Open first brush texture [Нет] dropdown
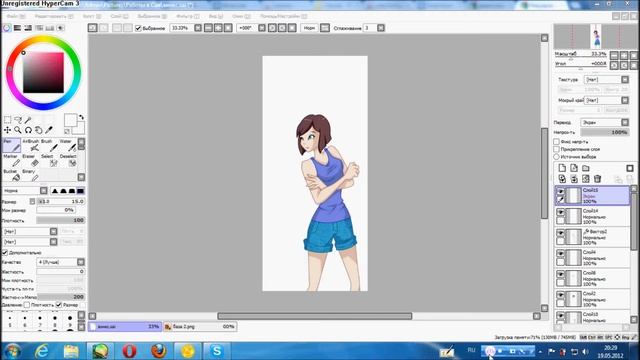 (30, 231)
